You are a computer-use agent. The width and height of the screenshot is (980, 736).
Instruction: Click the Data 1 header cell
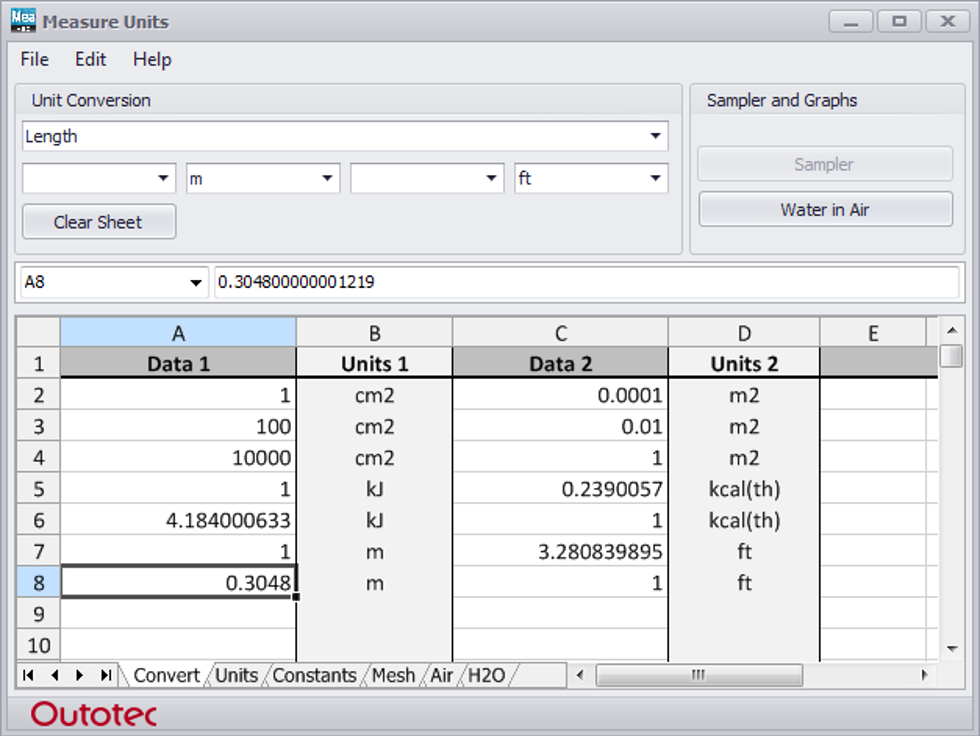click(178, 363)
